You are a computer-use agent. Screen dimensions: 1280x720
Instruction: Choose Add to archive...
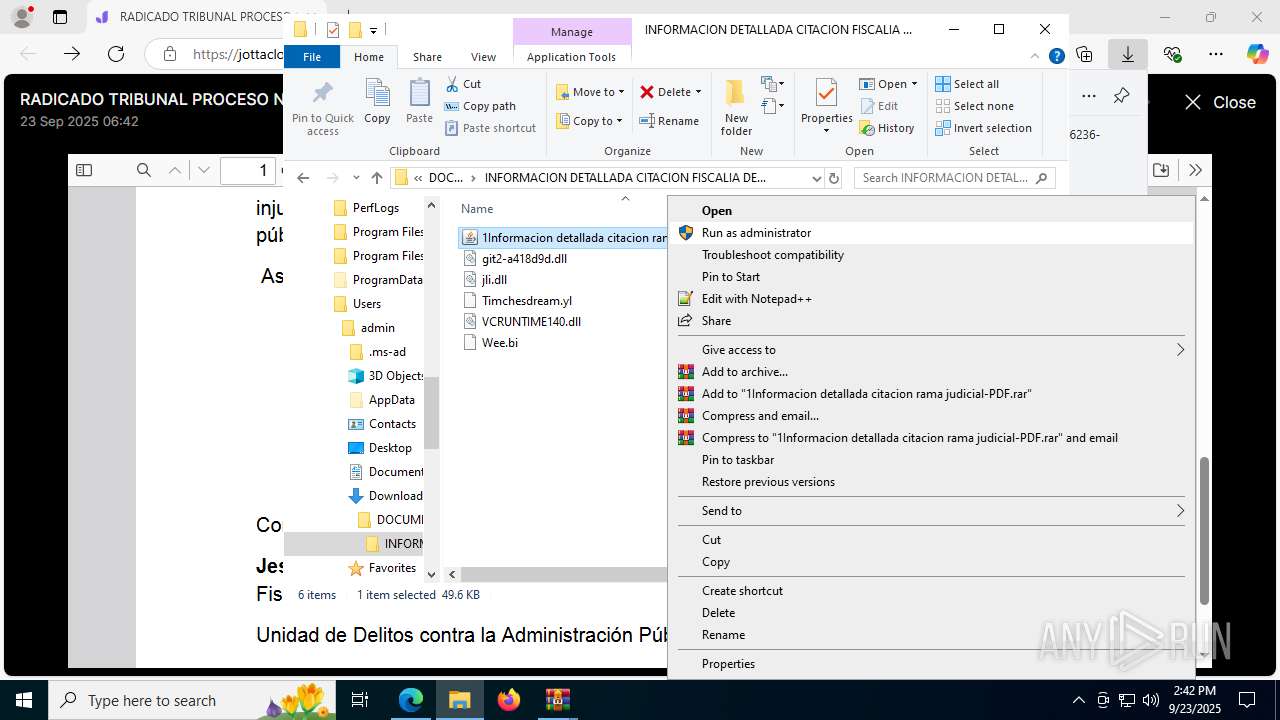(931, 372)
